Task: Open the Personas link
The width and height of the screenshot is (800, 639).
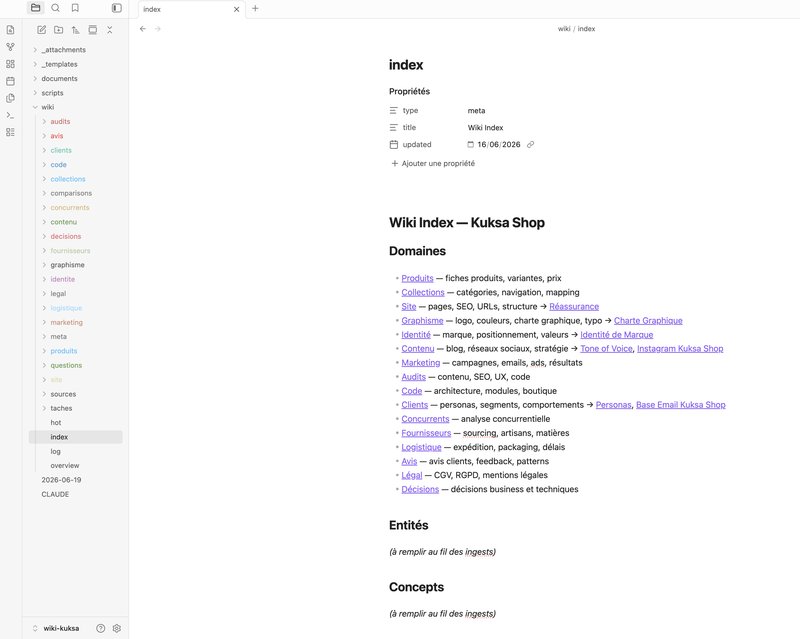Action: 613,405
